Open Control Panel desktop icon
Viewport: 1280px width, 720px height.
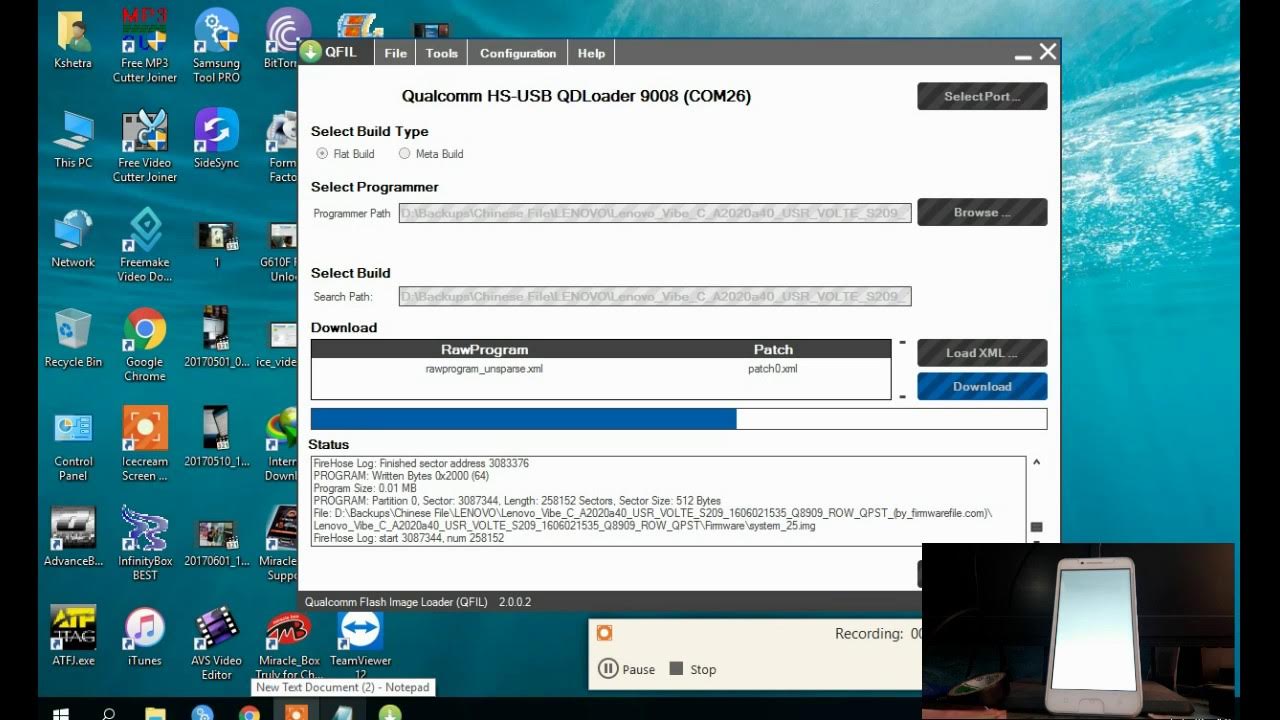point(73,445)
